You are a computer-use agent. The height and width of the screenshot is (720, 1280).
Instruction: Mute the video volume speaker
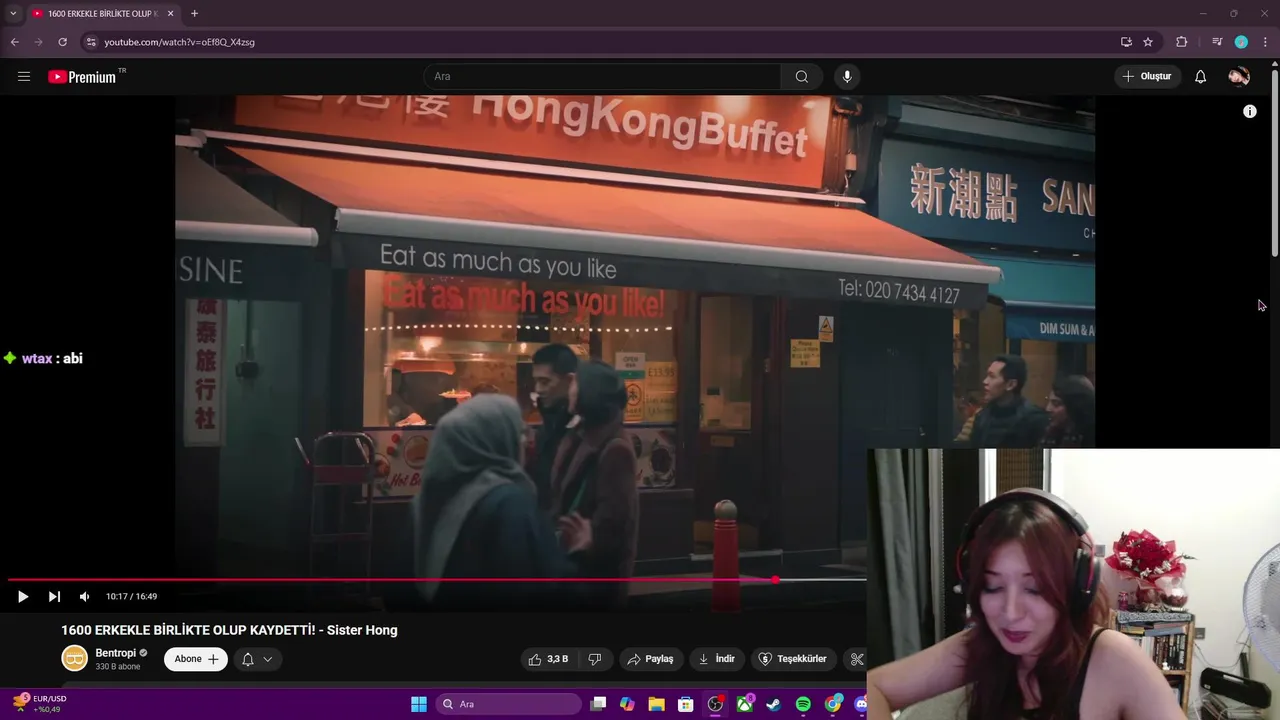coord(84,597)
